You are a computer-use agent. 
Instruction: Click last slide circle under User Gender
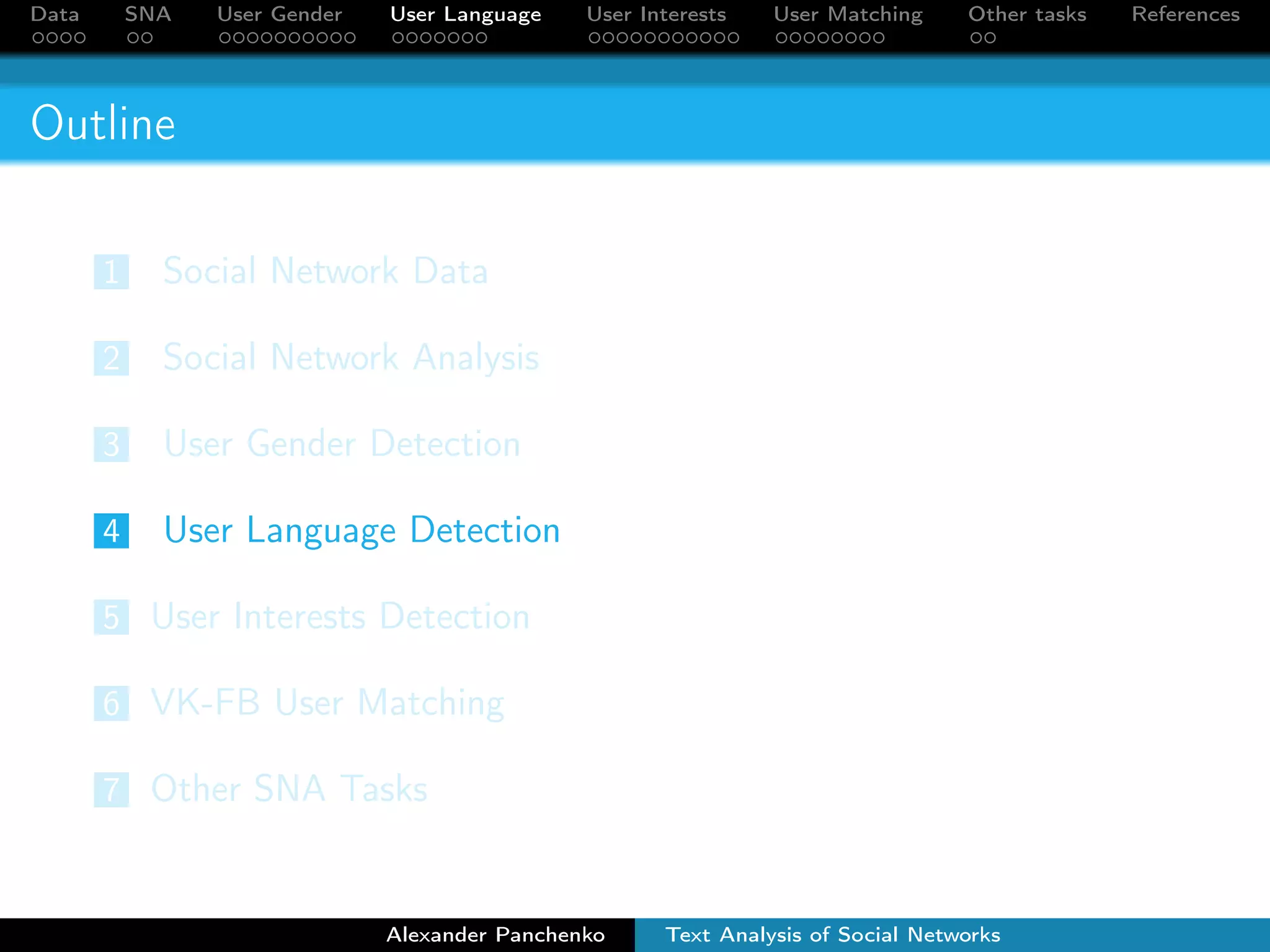[349, 38]
